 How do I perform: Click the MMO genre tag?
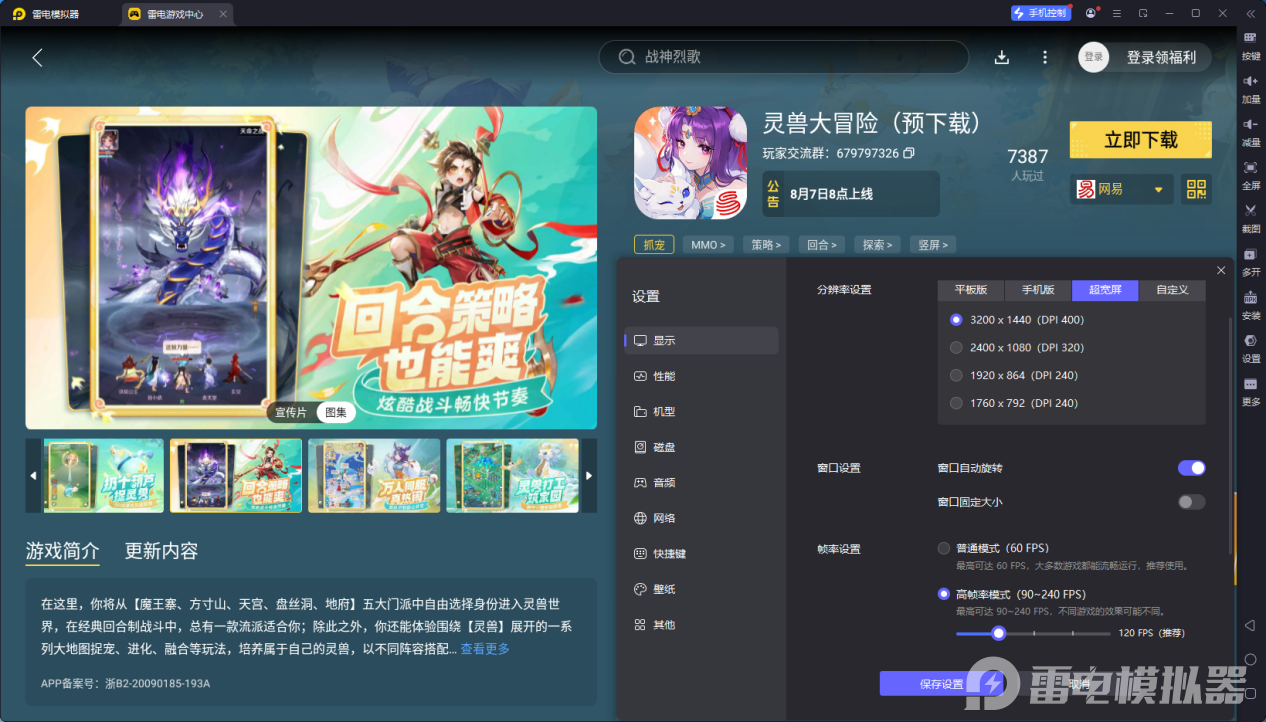tap(709, 244)
